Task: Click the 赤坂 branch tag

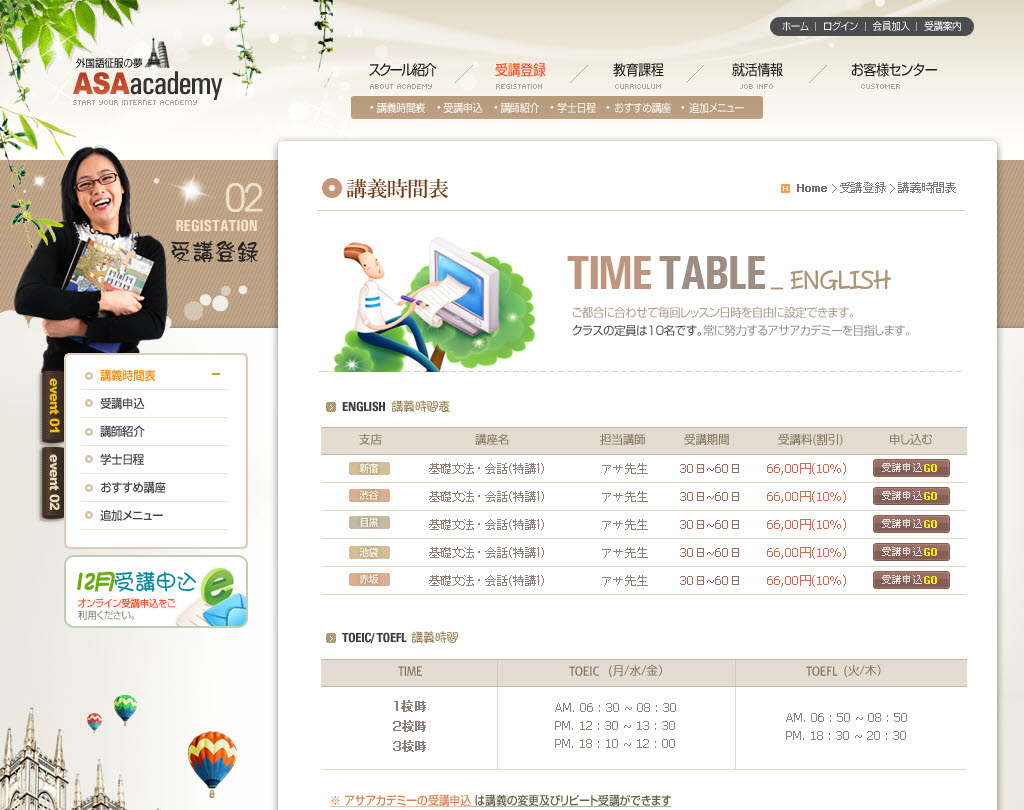Action: pyautogui.click(x=369, y=580)
